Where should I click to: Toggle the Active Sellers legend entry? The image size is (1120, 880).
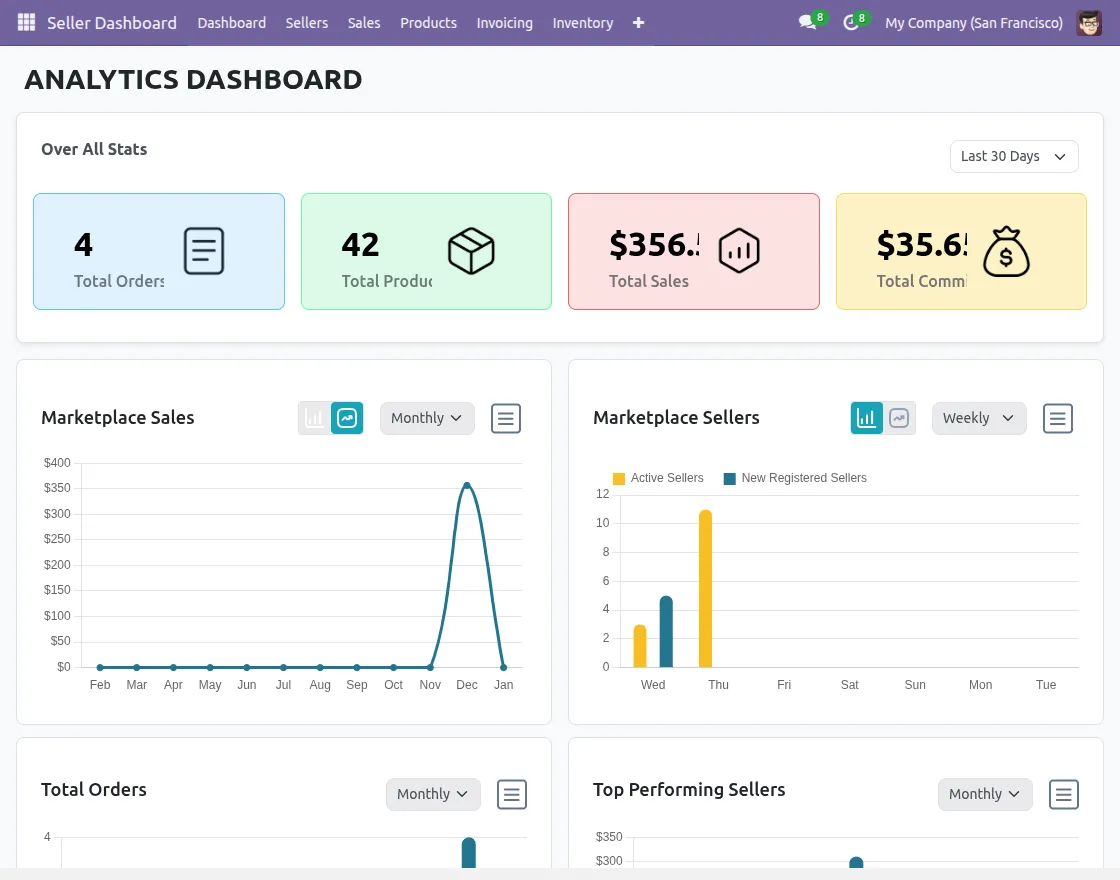[x=657, y=478]
